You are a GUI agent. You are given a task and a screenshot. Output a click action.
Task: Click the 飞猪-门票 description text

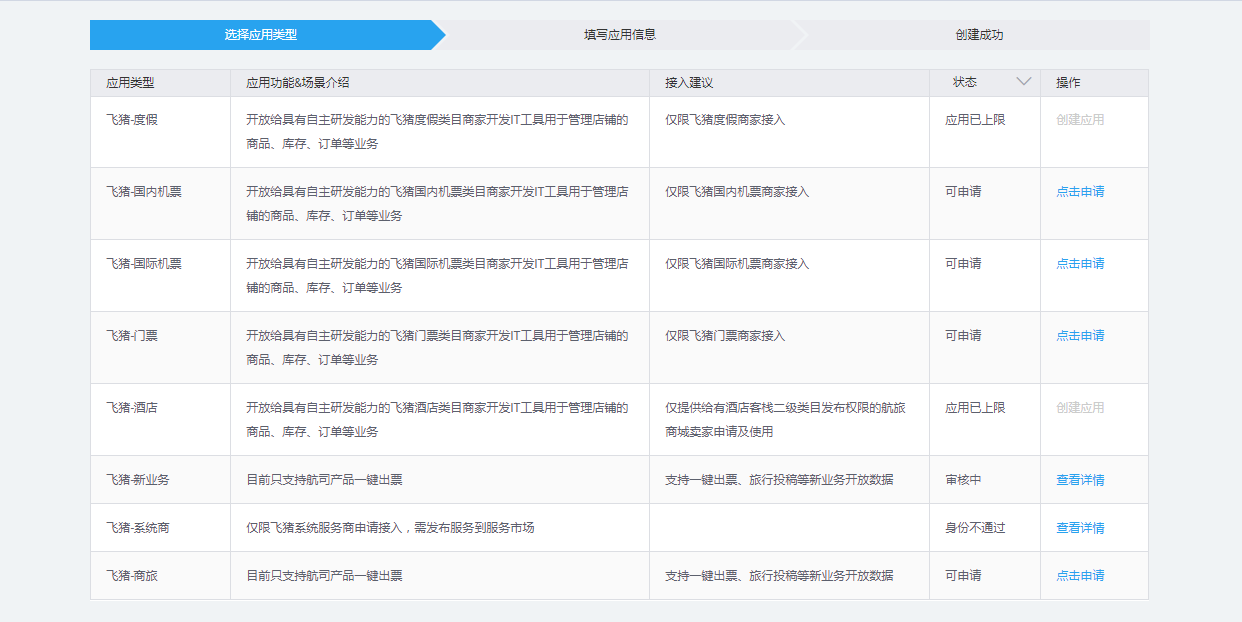coord(437,348)
